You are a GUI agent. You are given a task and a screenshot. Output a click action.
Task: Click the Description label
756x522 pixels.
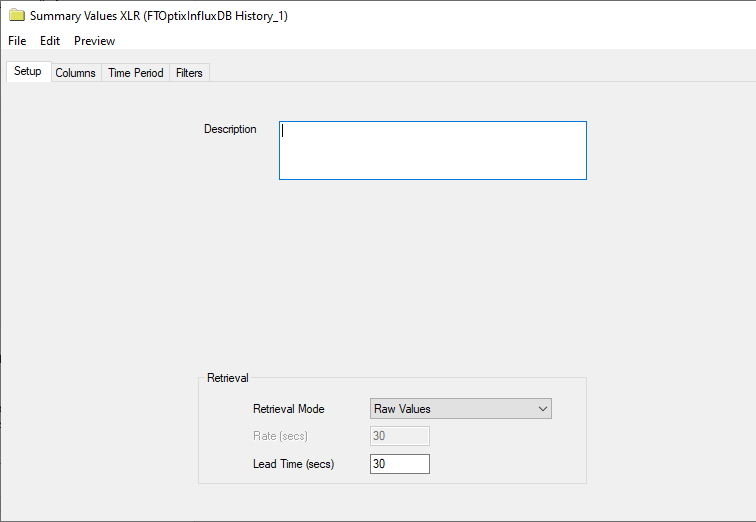[x=230, y=129]
